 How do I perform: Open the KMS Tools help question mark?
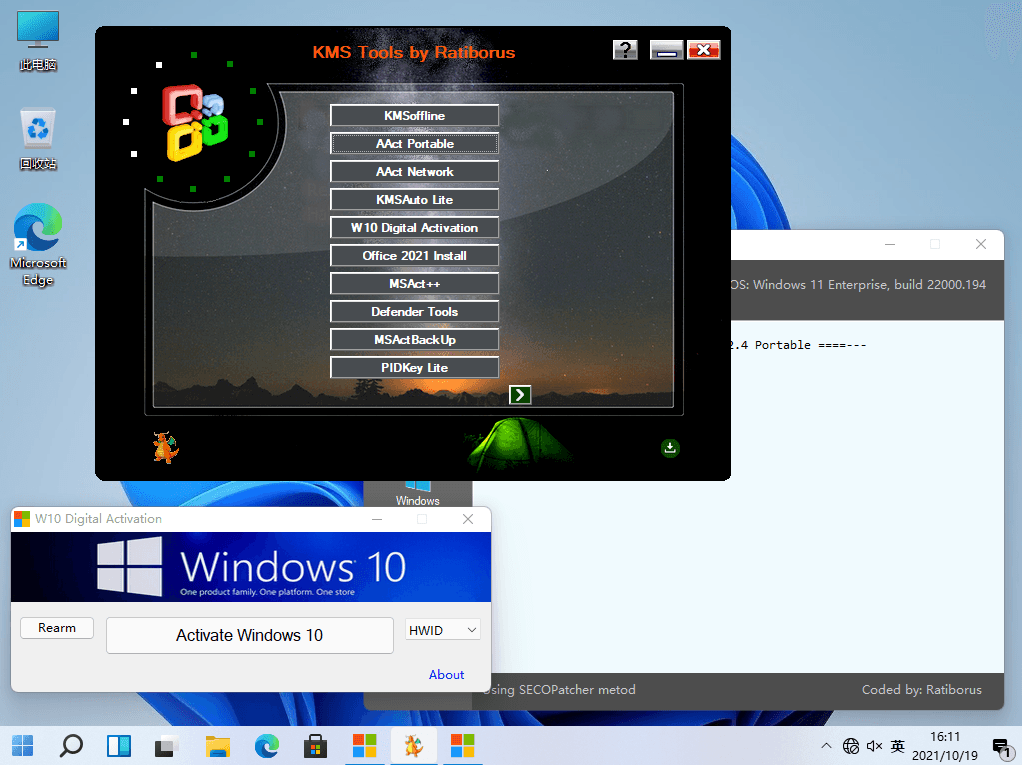tap(625, 50)
